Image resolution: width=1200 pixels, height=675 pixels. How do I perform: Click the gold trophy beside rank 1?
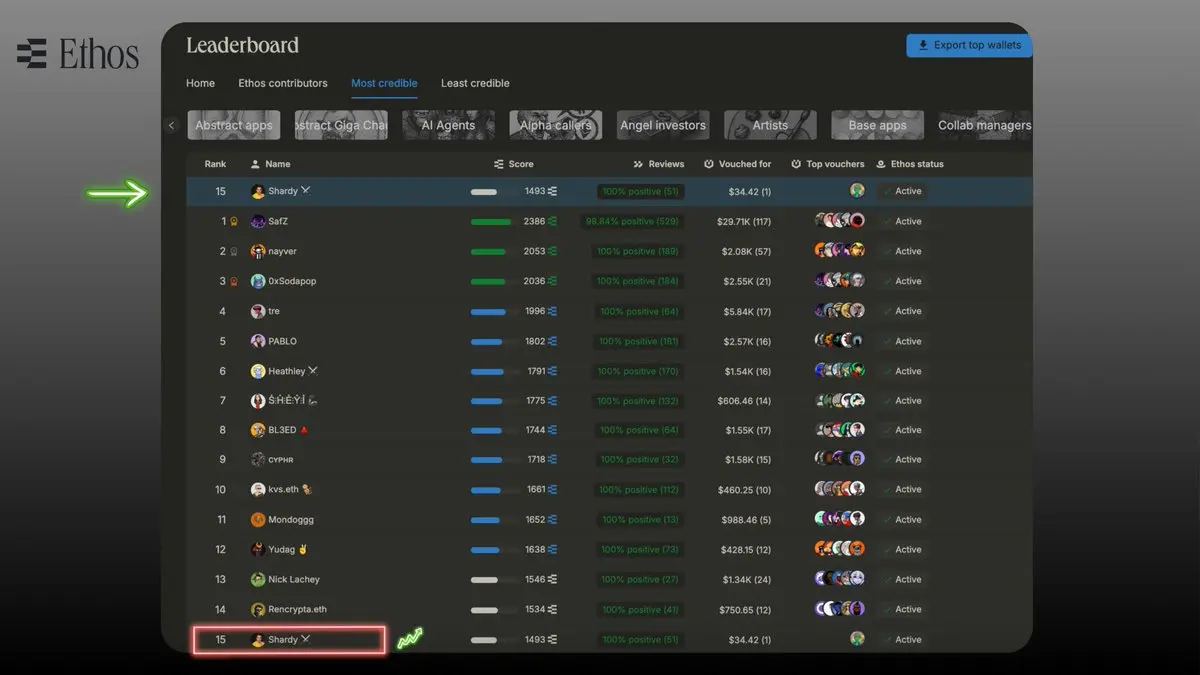point(234,222)
